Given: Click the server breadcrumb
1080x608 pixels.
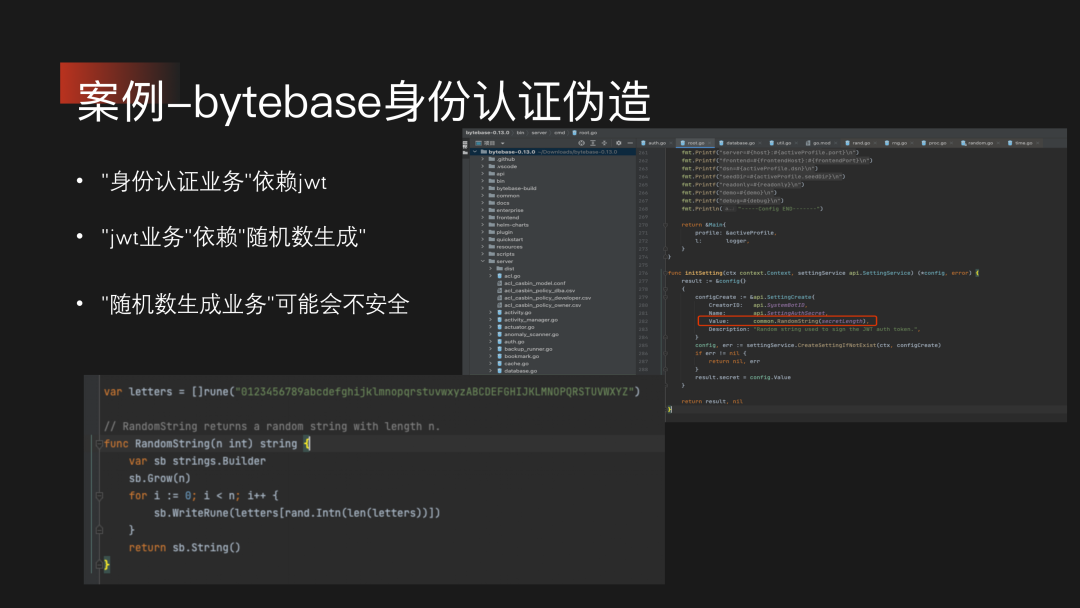Looking at the screenshot, I should pos(539,132).
